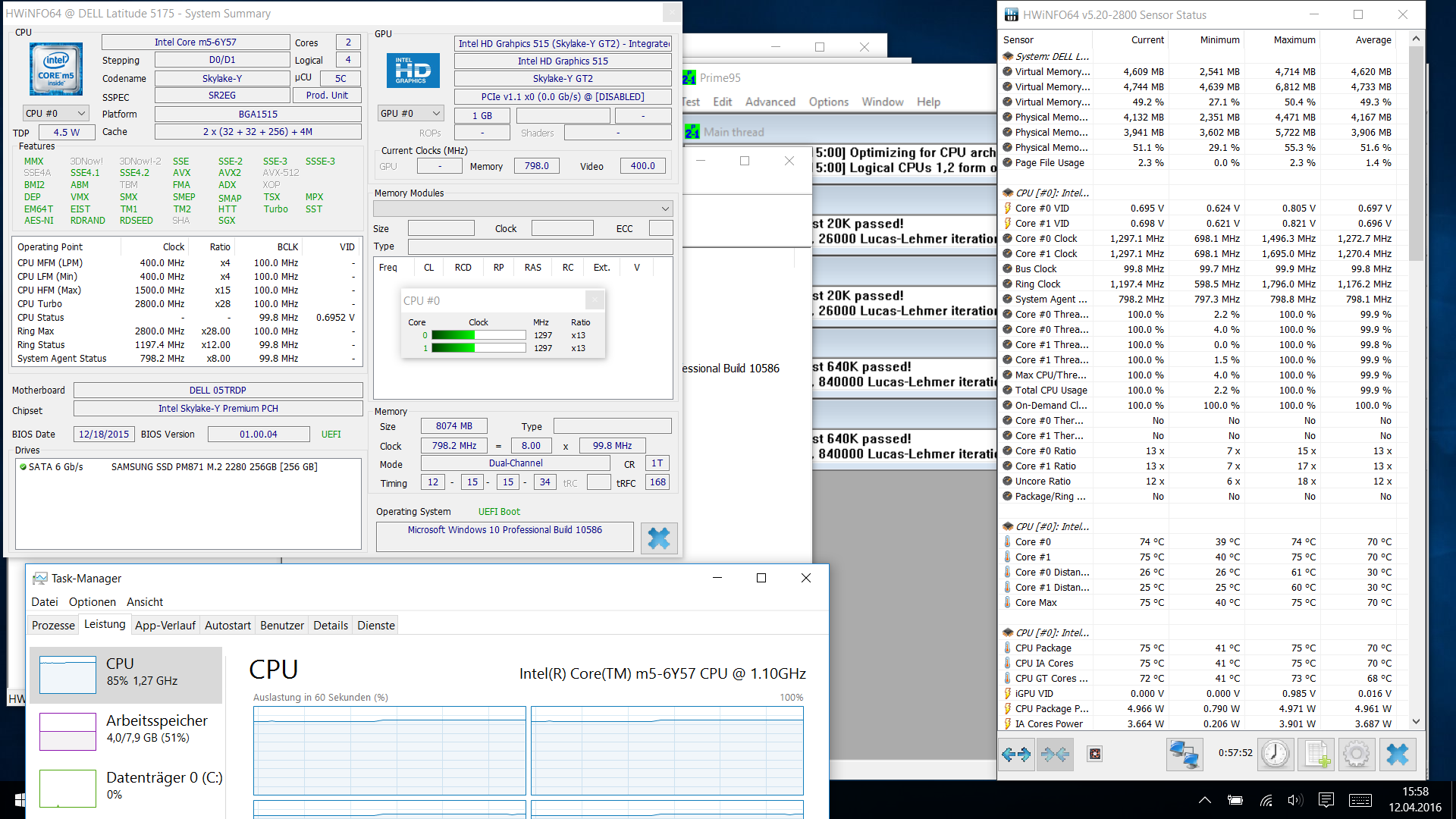The height and width of the screenshot is (819, 1456).
Task: Open fan control in sensor window
Action: click(x=1094, y=754)
